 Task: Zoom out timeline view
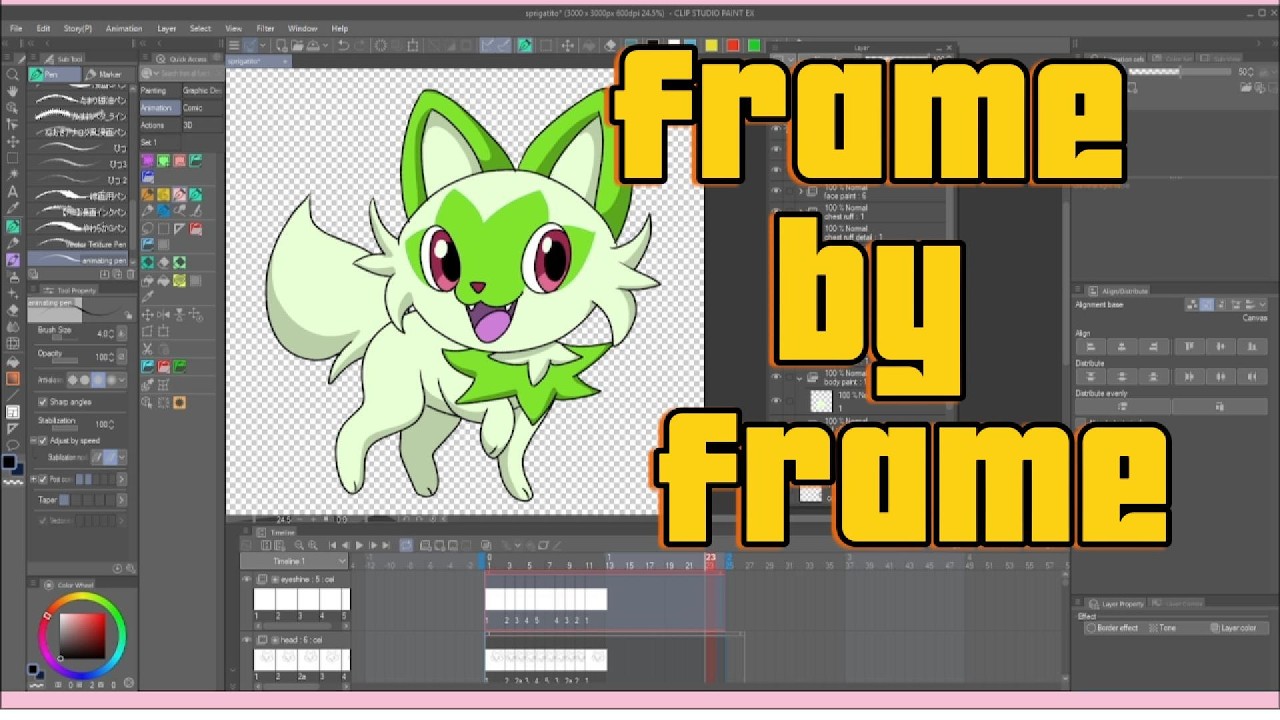tap(299, 545)
